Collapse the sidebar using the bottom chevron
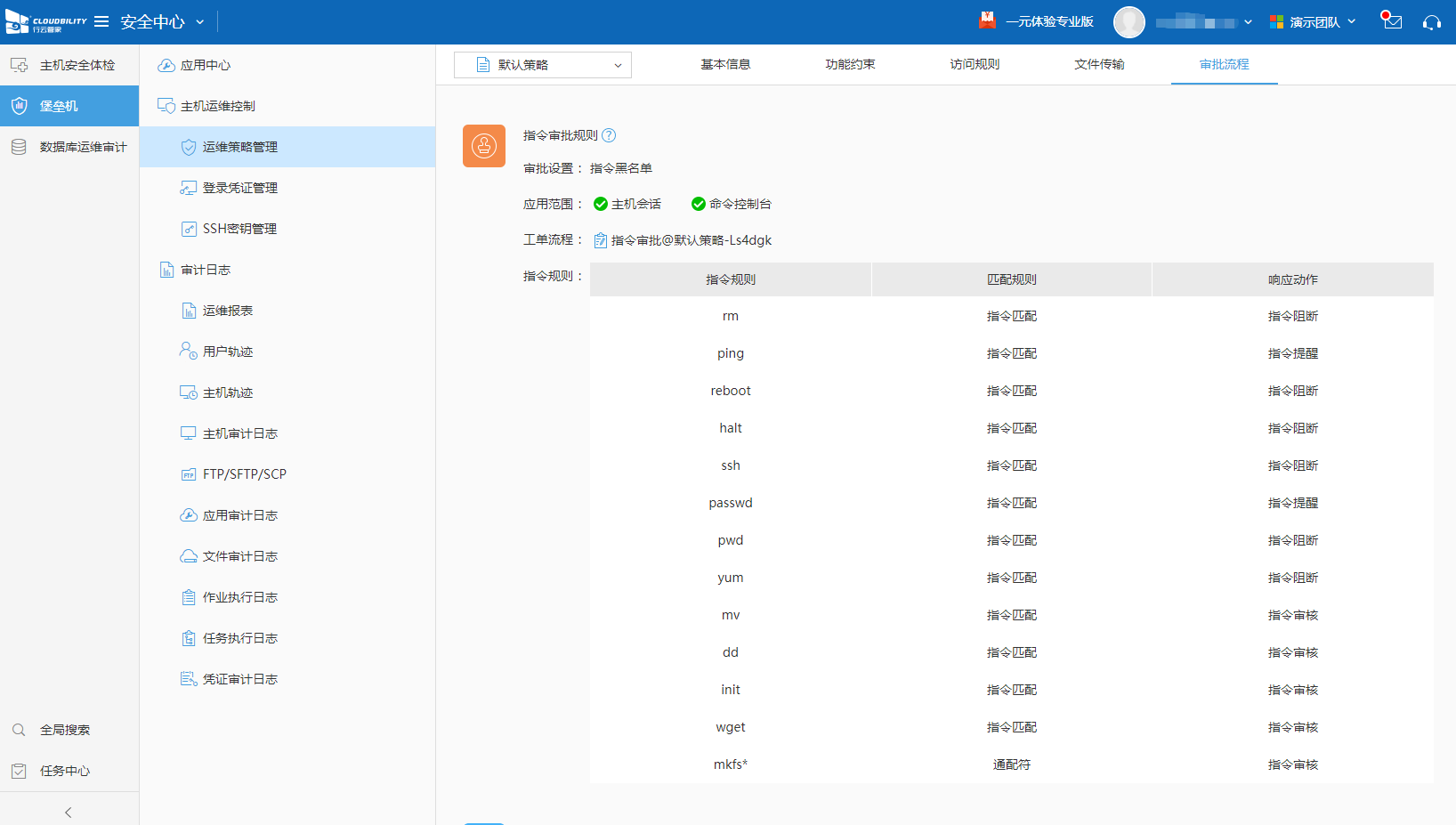The width and height of the screenshot is (1456, 825). (69, 812)
